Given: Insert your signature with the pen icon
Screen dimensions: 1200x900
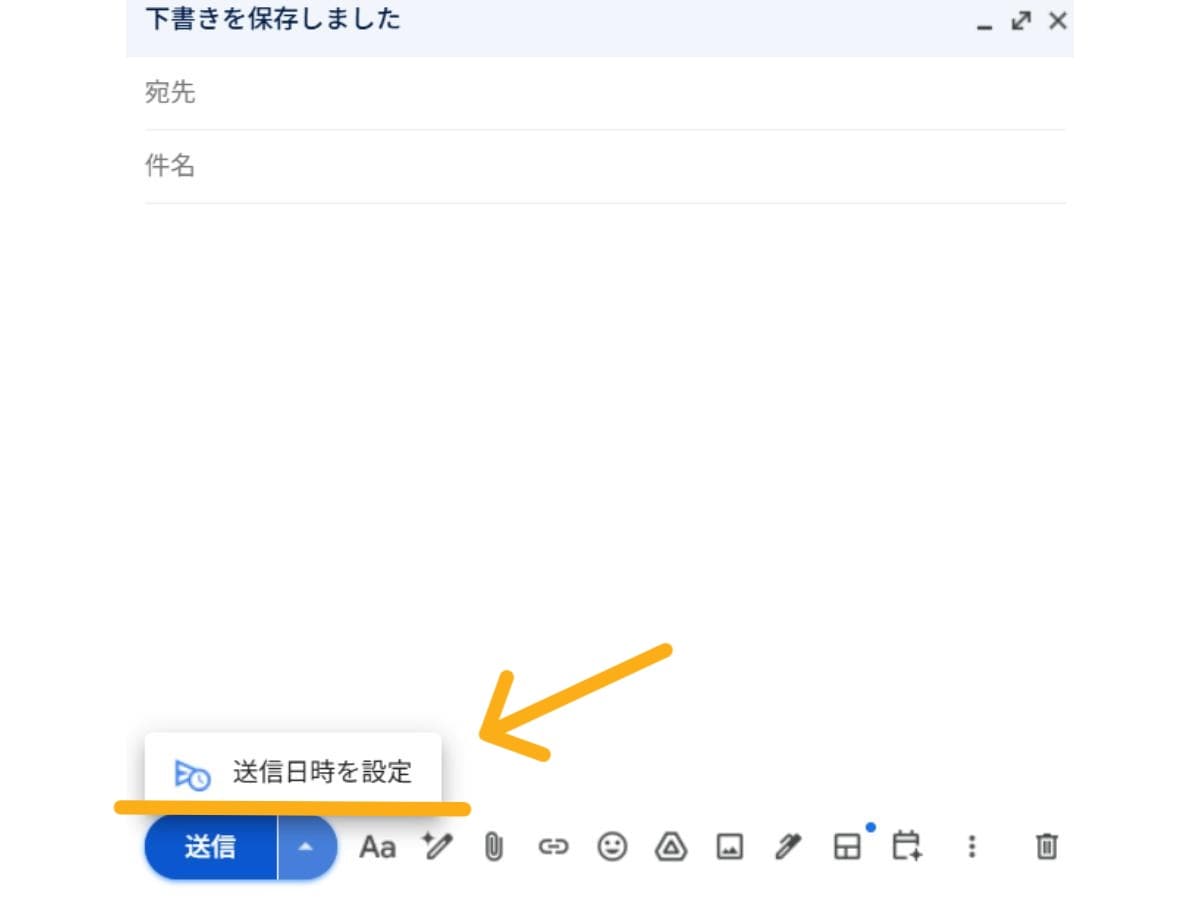Looking at the screenshot, I should pos(788,846).
